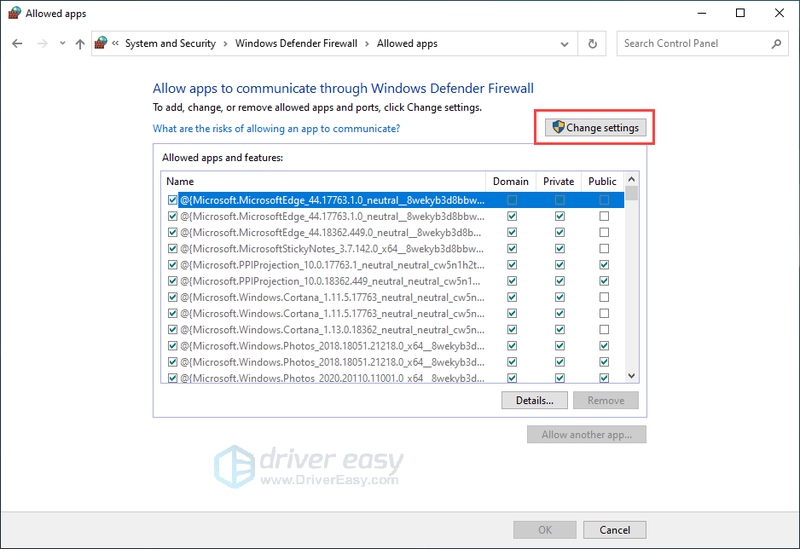Click the Allowed apps breadcrumb
Screen dimensions: 800x549
[x=407, y=43]
